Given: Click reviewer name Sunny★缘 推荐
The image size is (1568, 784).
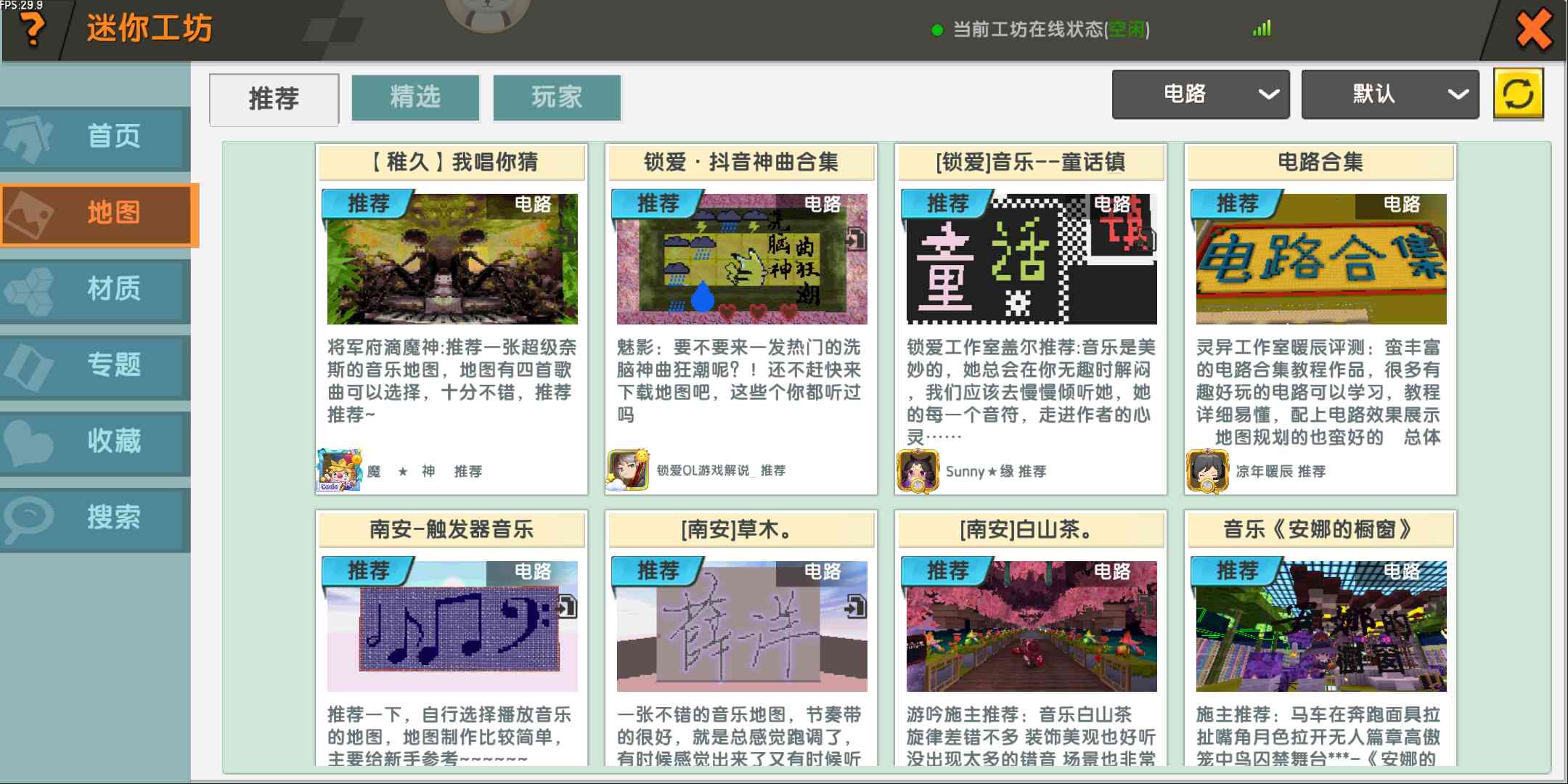Looking at the screenshot, I should click(x=996, y=471).
